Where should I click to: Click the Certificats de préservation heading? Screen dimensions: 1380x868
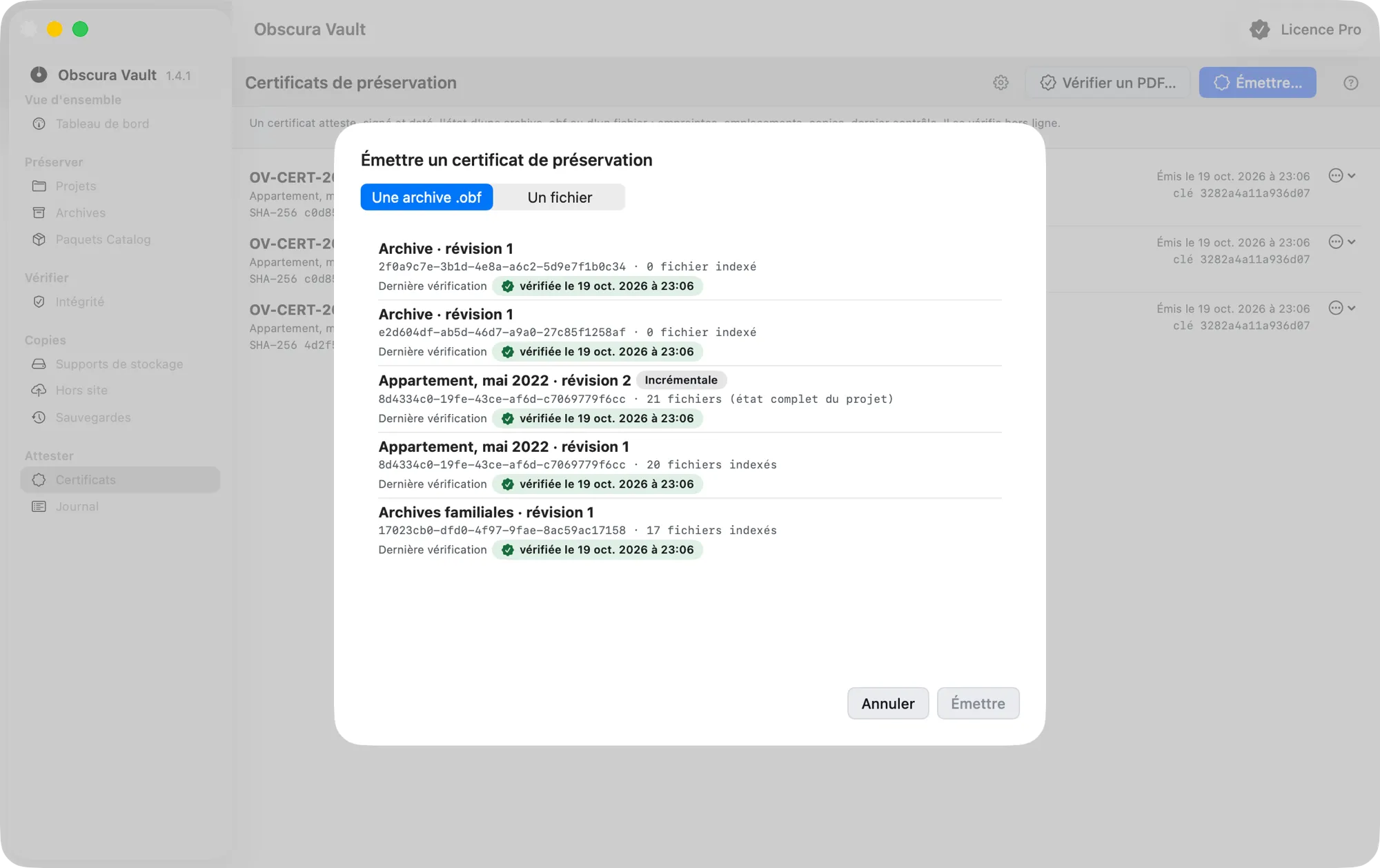351,83
